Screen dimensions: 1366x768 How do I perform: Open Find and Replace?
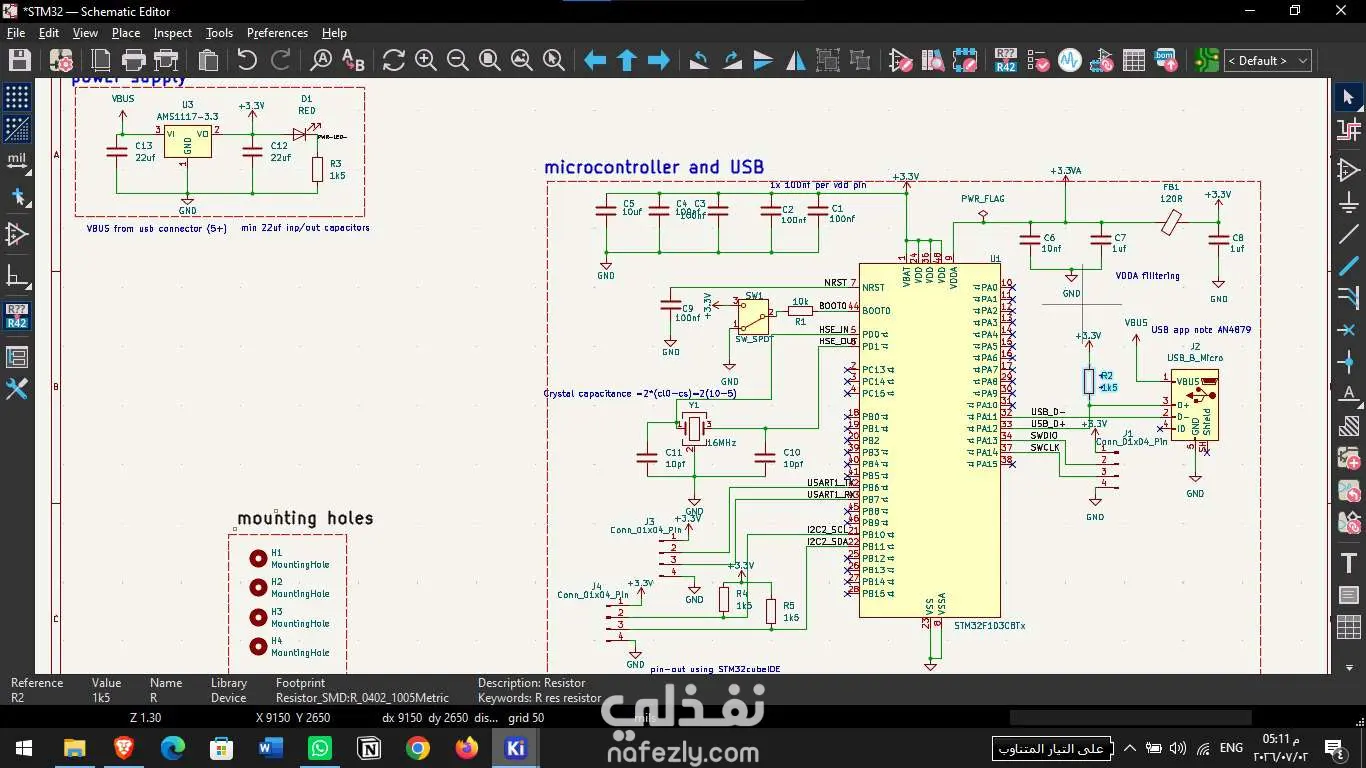(353, 60)
